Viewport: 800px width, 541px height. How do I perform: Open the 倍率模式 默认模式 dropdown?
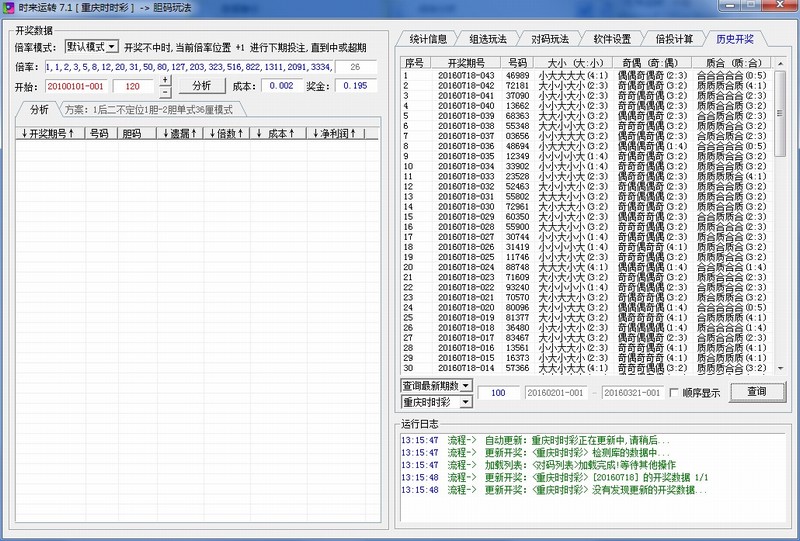point(91,46)
